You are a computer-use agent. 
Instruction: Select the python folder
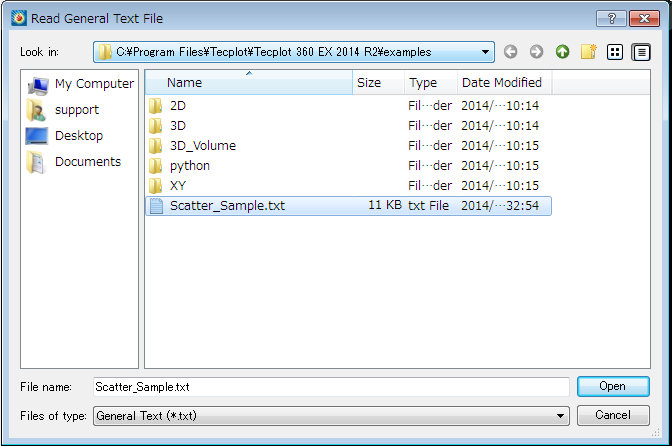[348, 166]
